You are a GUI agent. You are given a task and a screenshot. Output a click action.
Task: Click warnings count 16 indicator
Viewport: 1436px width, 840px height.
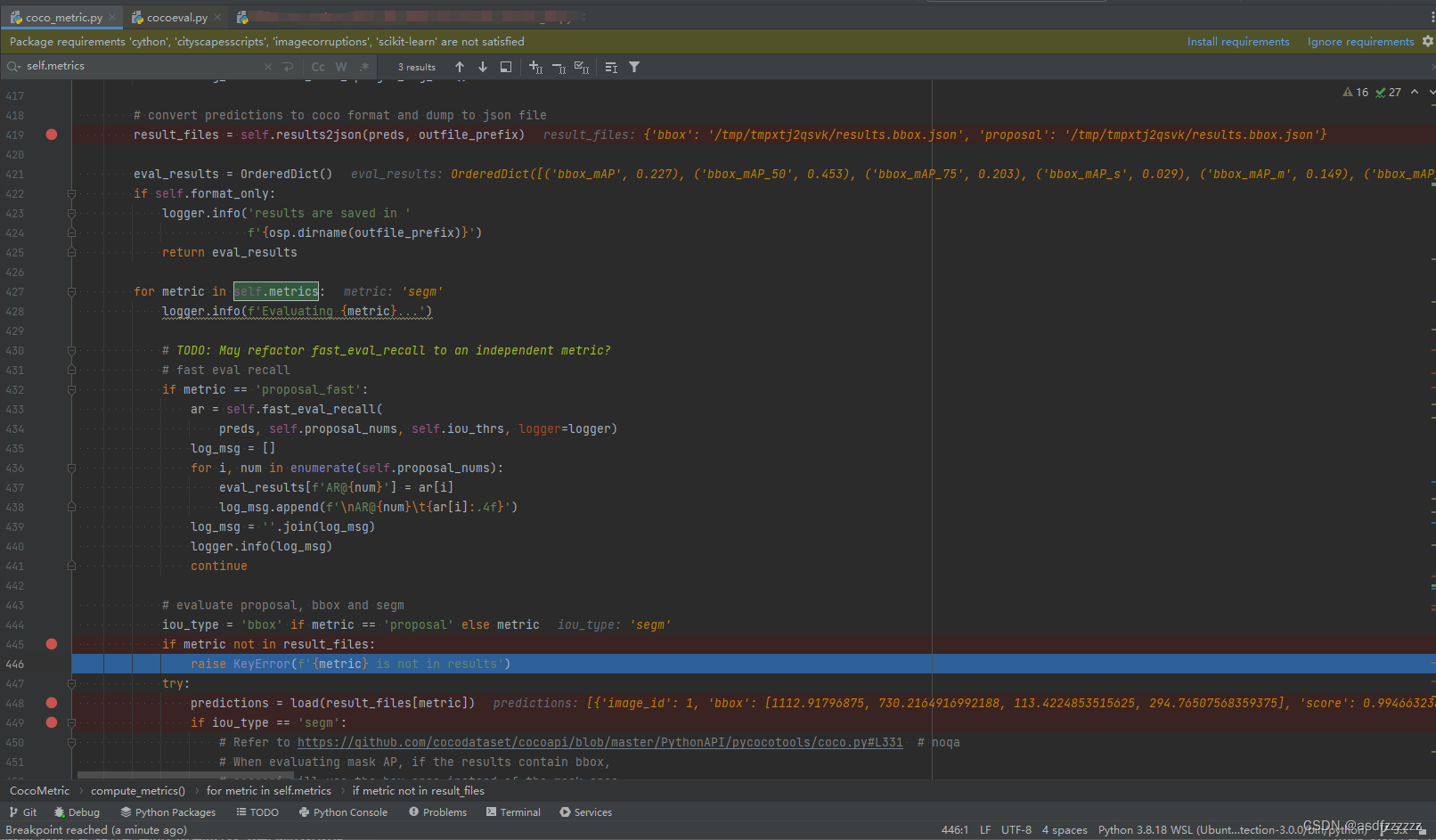point(1356,92)
